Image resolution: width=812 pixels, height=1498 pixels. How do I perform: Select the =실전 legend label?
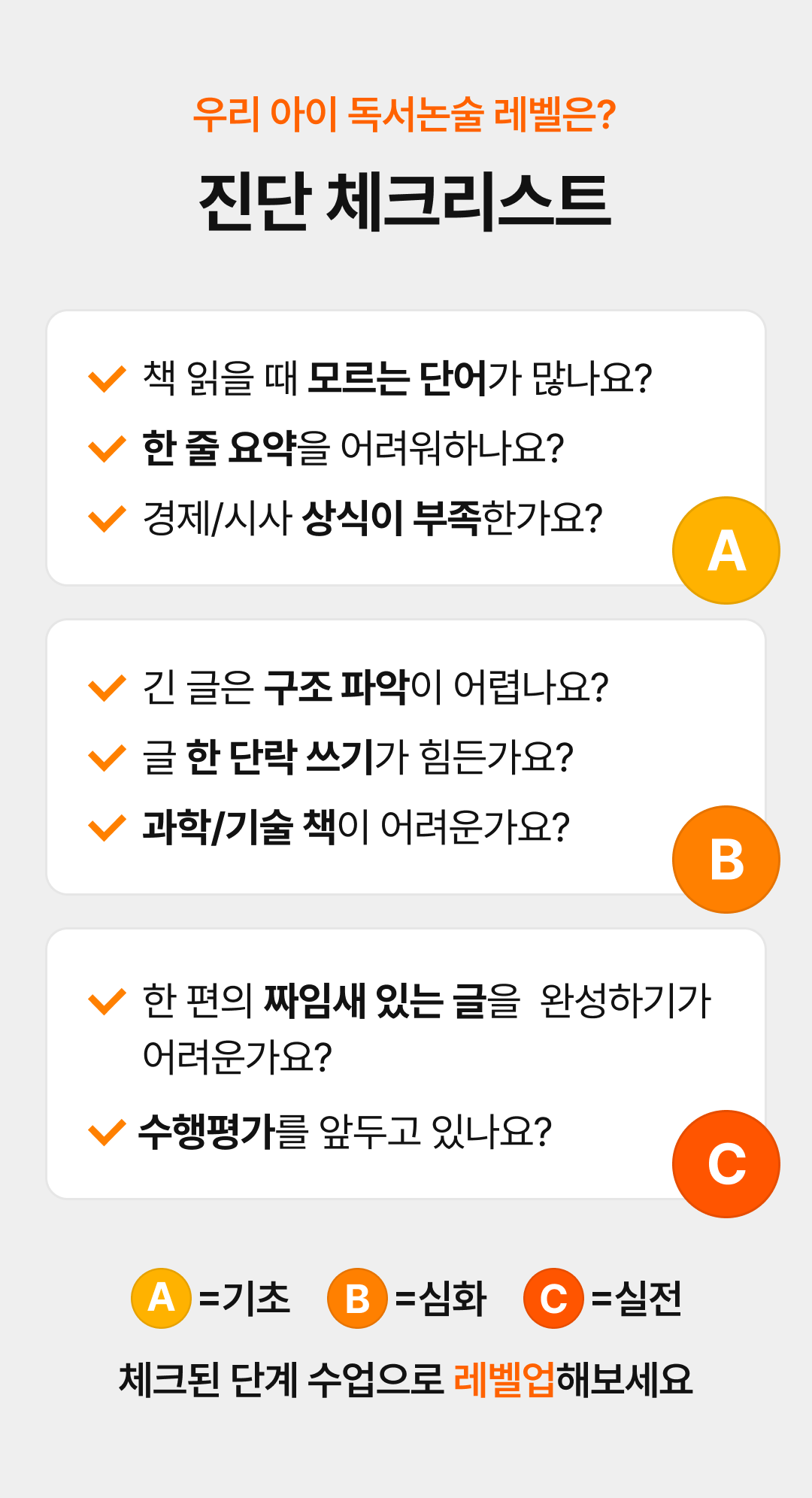point(637,1298)
